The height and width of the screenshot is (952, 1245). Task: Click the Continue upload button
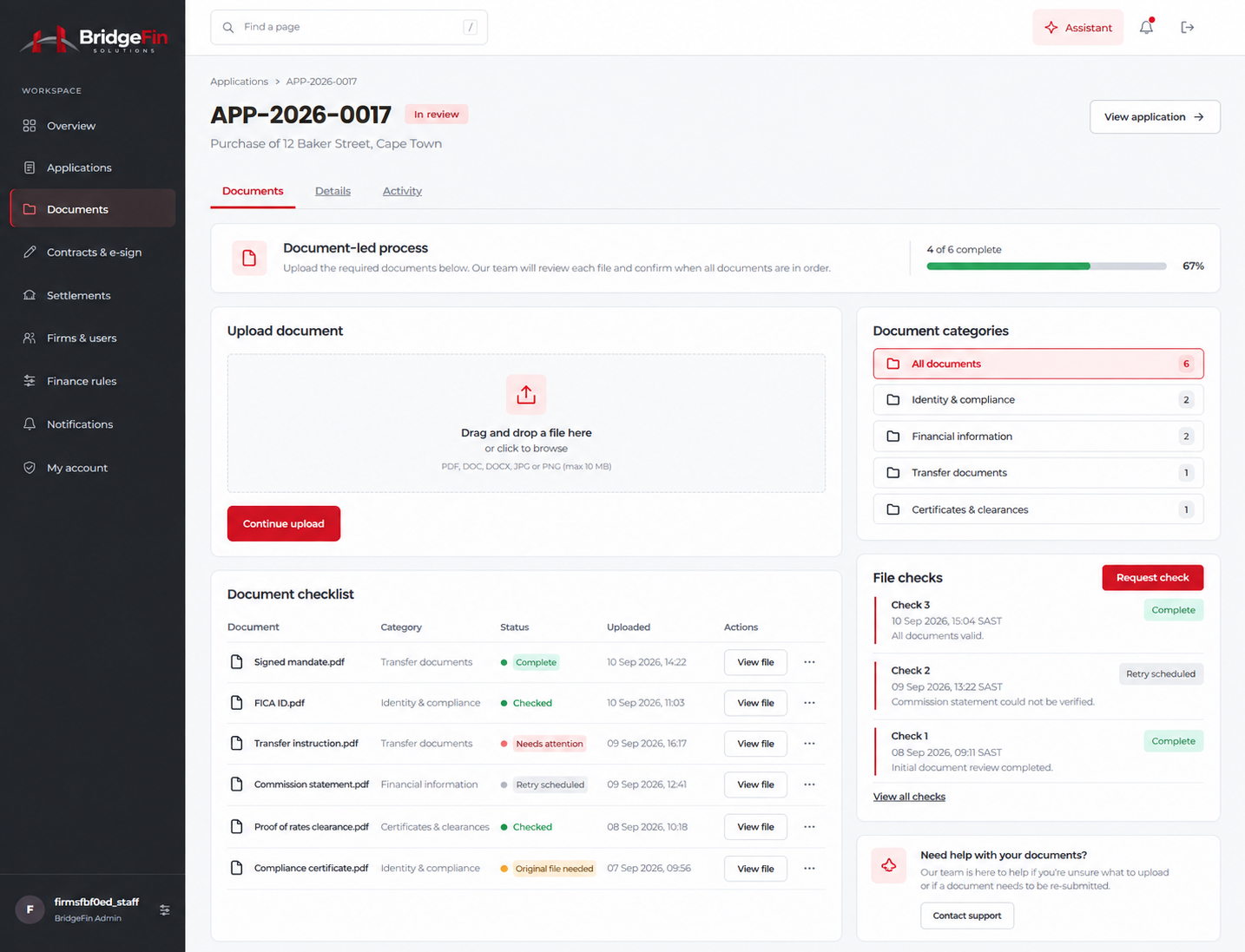click(284, 523)
